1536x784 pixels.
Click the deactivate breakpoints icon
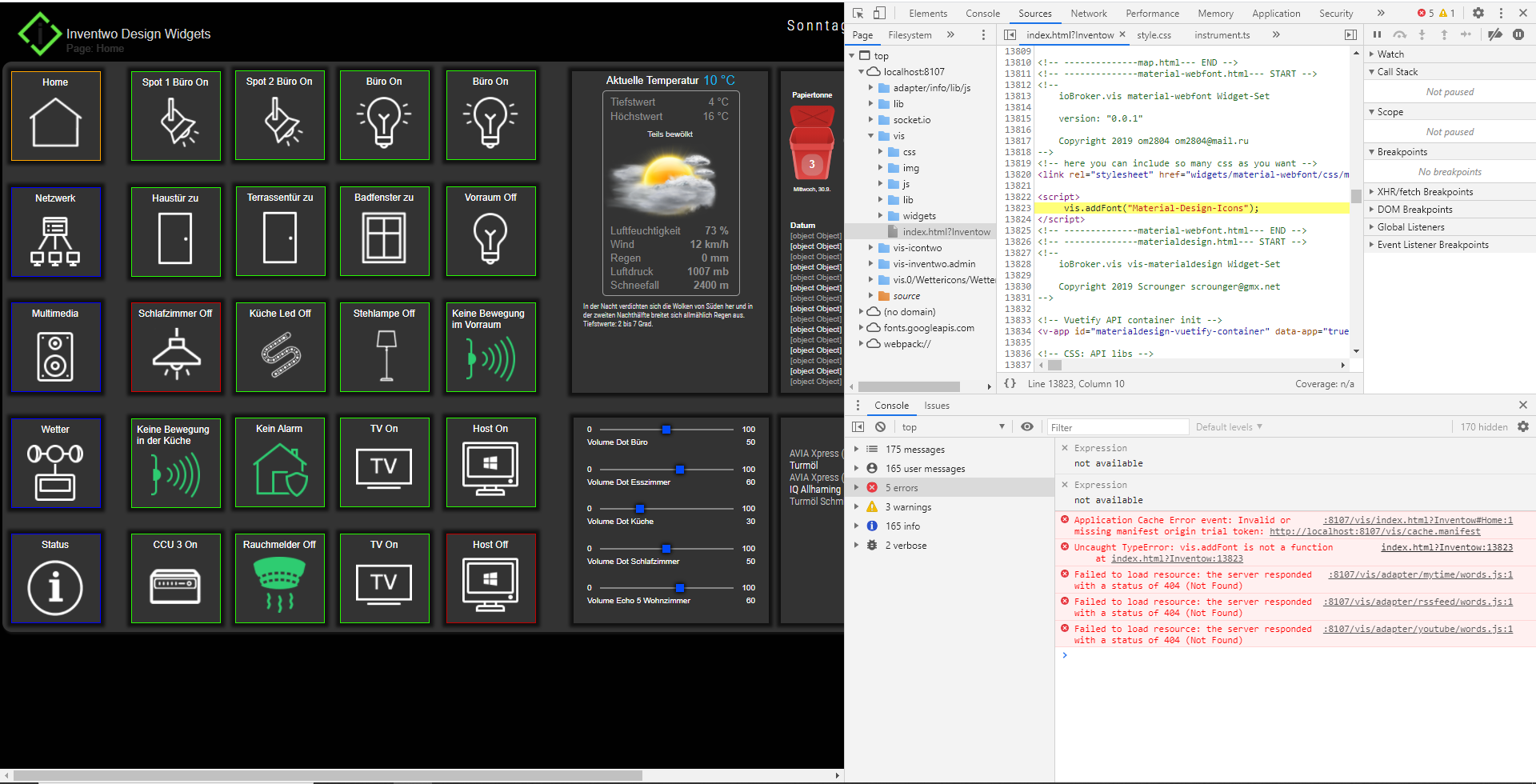(1494, 34)
